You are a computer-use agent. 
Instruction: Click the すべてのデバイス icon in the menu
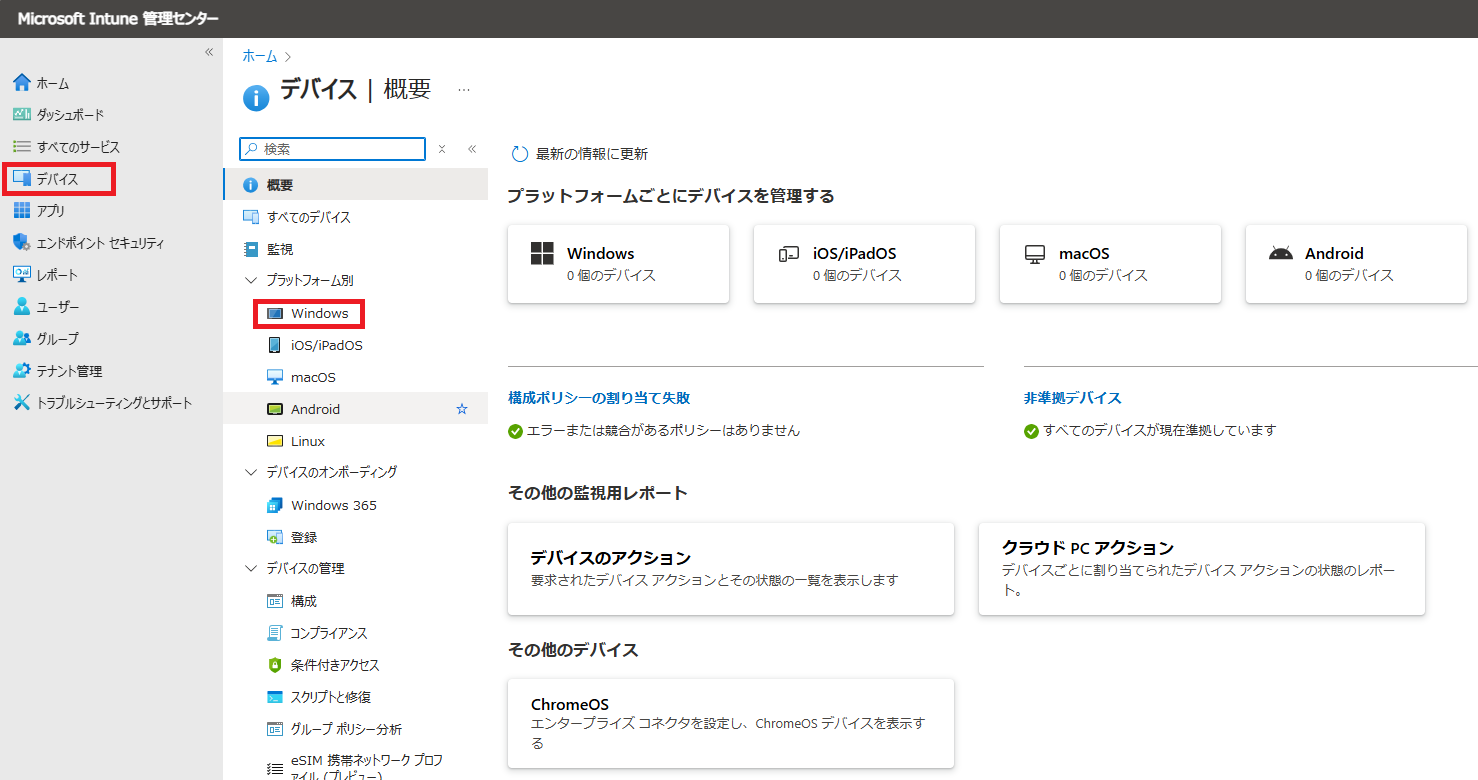251,217
